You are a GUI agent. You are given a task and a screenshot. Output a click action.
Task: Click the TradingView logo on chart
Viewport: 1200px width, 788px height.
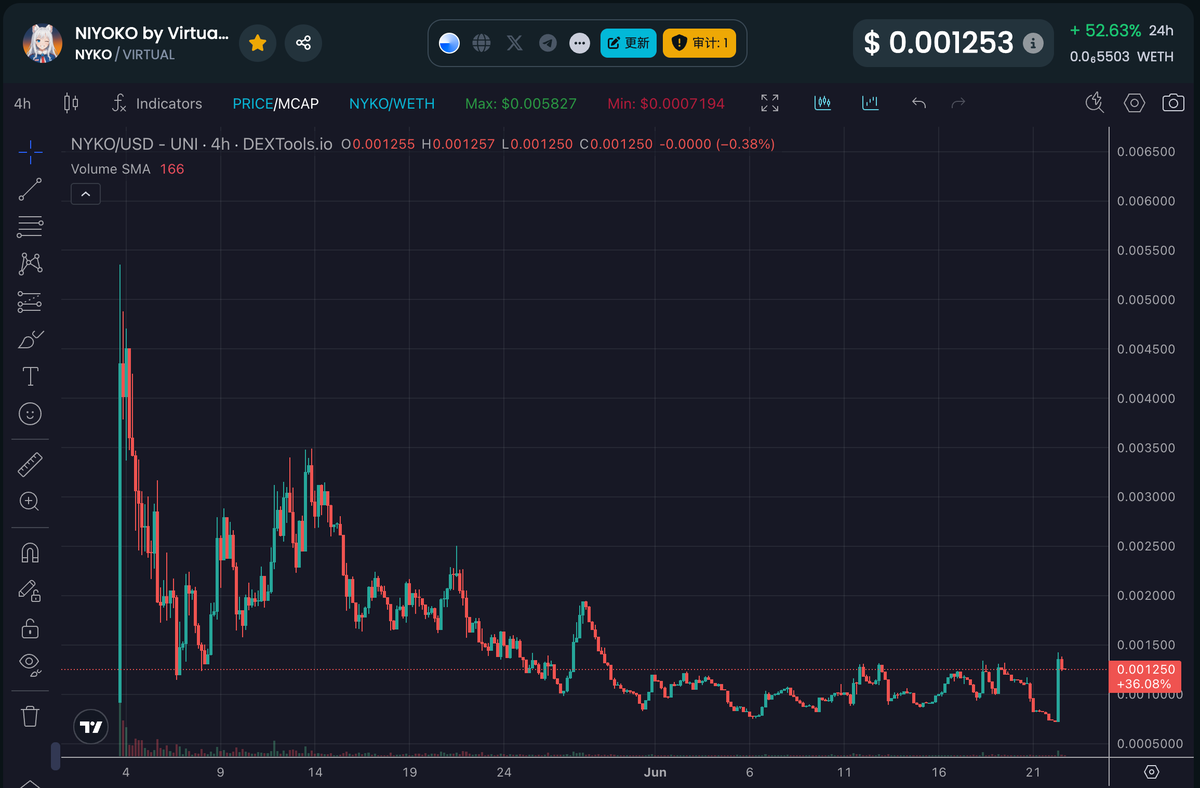(91, 727)
